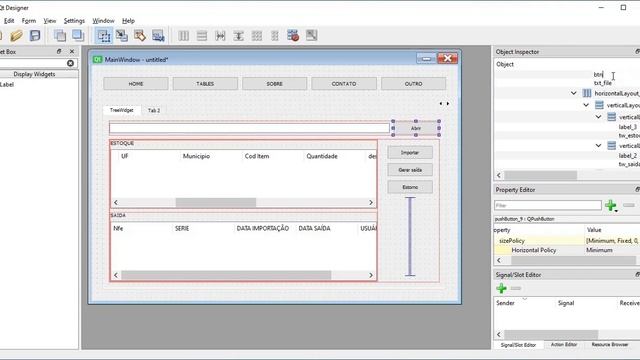Viewport: 640px width, 360px height.
Task: Select the Edit Widgets mode icon
Action: click(104, 36)
